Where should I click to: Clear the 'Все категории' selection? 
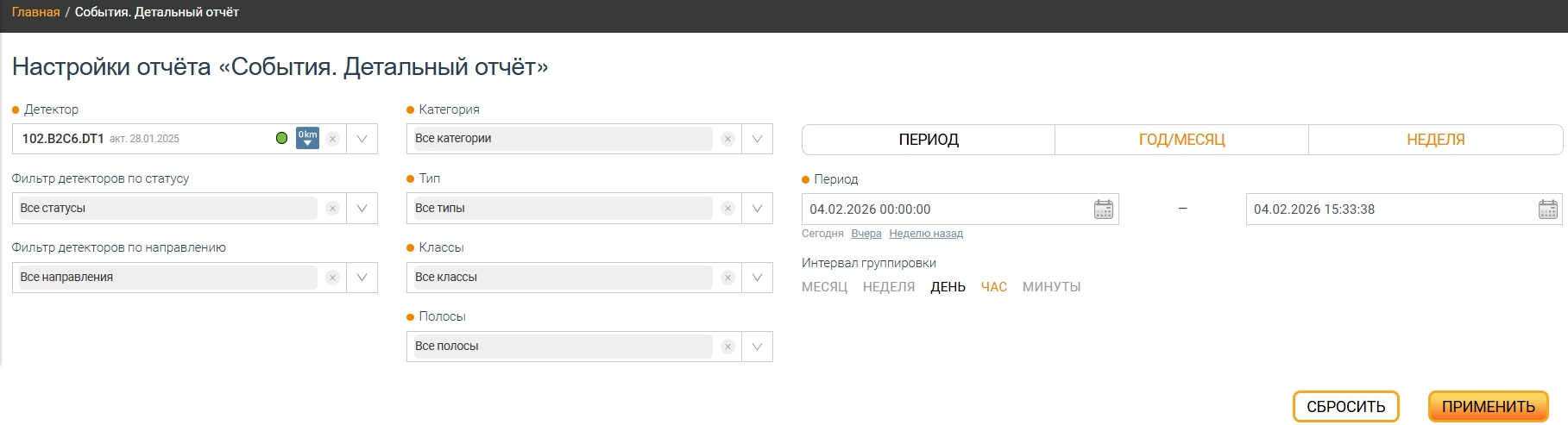[728, 139]
